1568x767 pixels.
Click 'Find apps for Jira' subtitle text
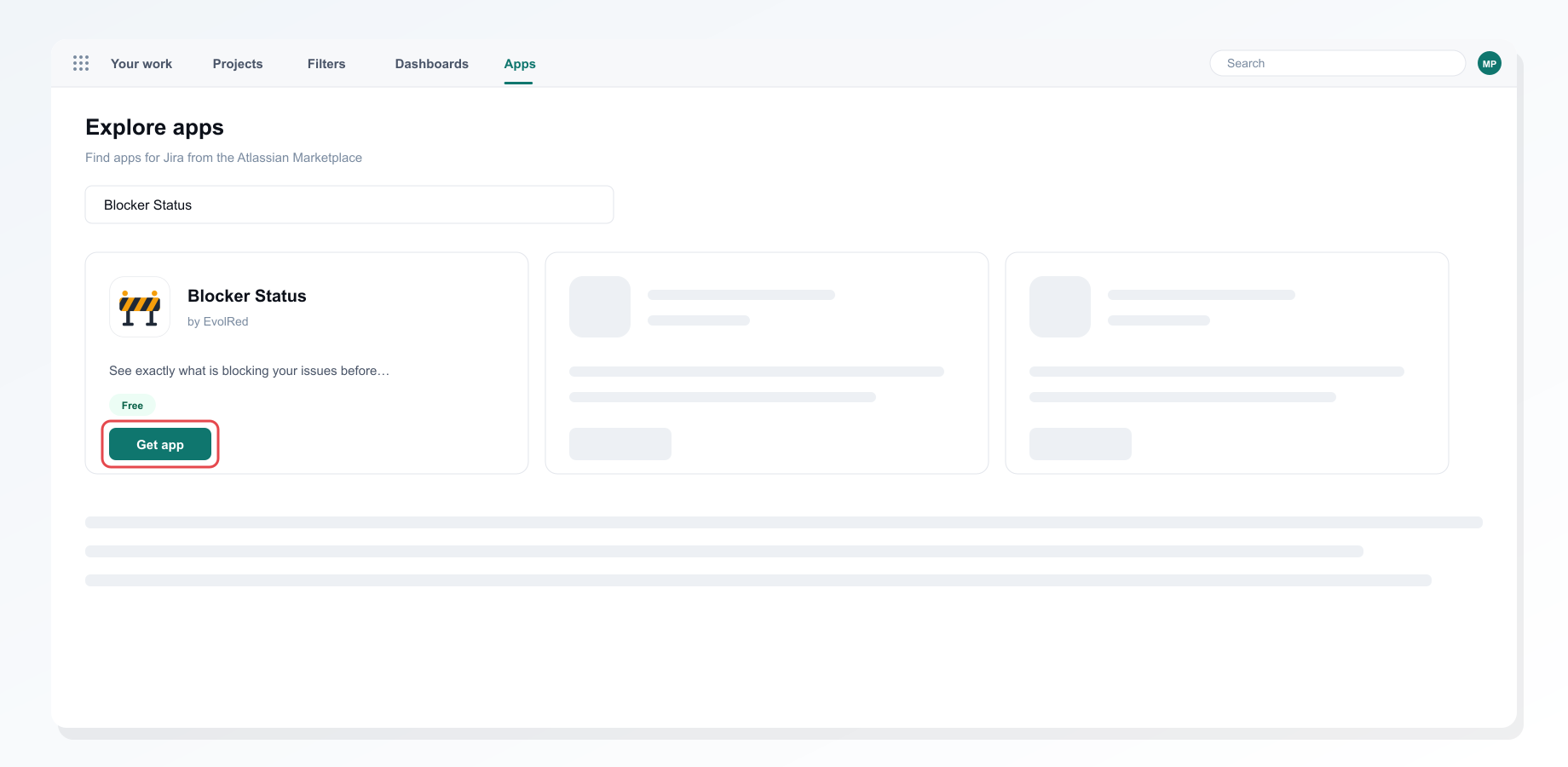pos(223,158)
